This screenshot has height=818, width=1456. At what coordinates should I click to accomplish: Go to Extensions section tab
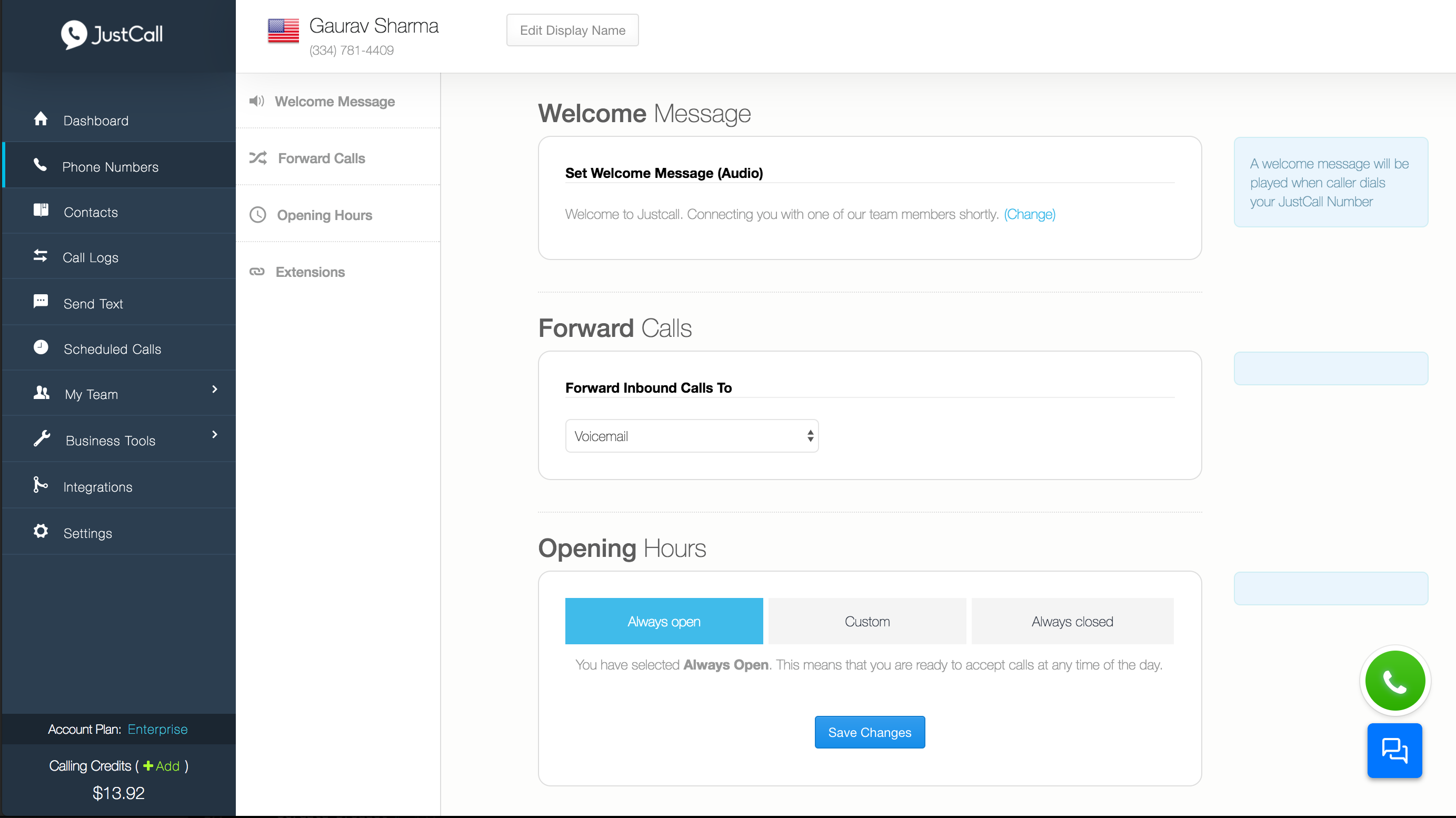click(x=310, y=272)
